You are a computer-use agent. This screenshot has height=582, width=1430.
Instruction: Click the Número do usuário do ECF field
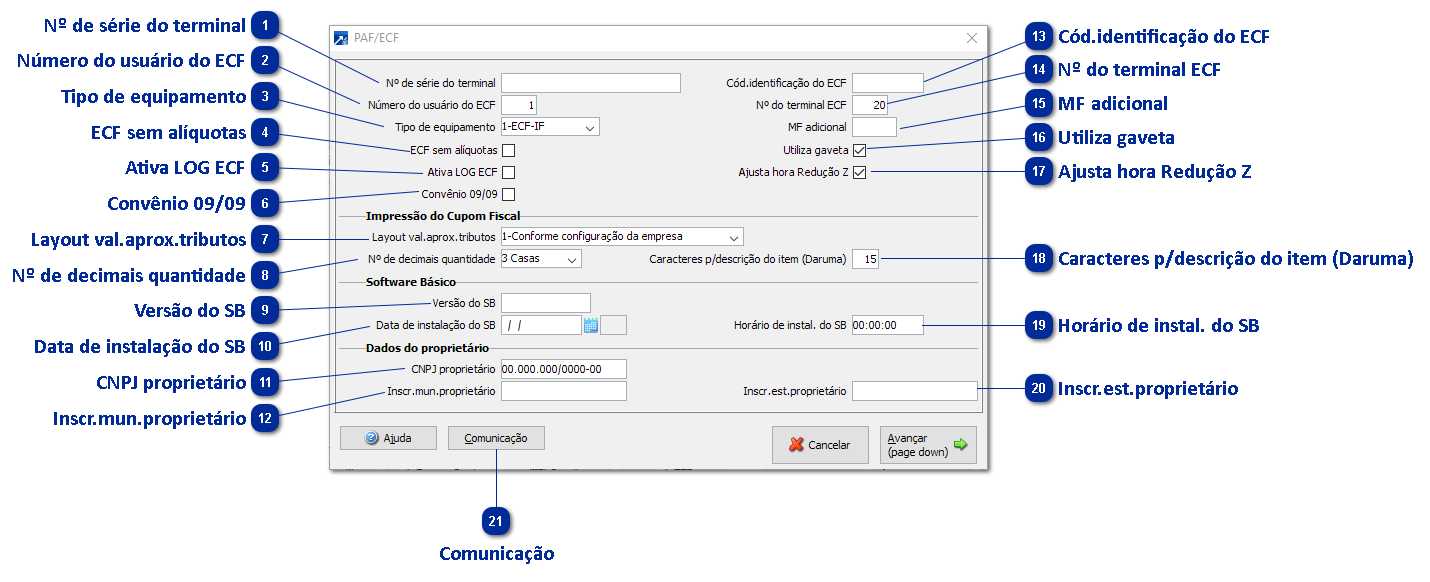click(519, 104)
